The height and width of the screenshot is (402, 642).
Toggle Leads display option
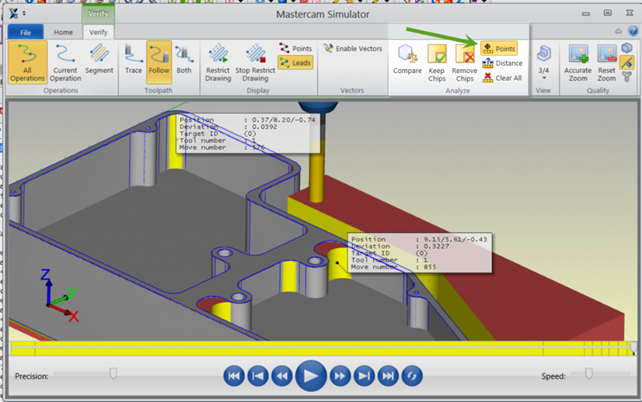(x=296, y=63)
